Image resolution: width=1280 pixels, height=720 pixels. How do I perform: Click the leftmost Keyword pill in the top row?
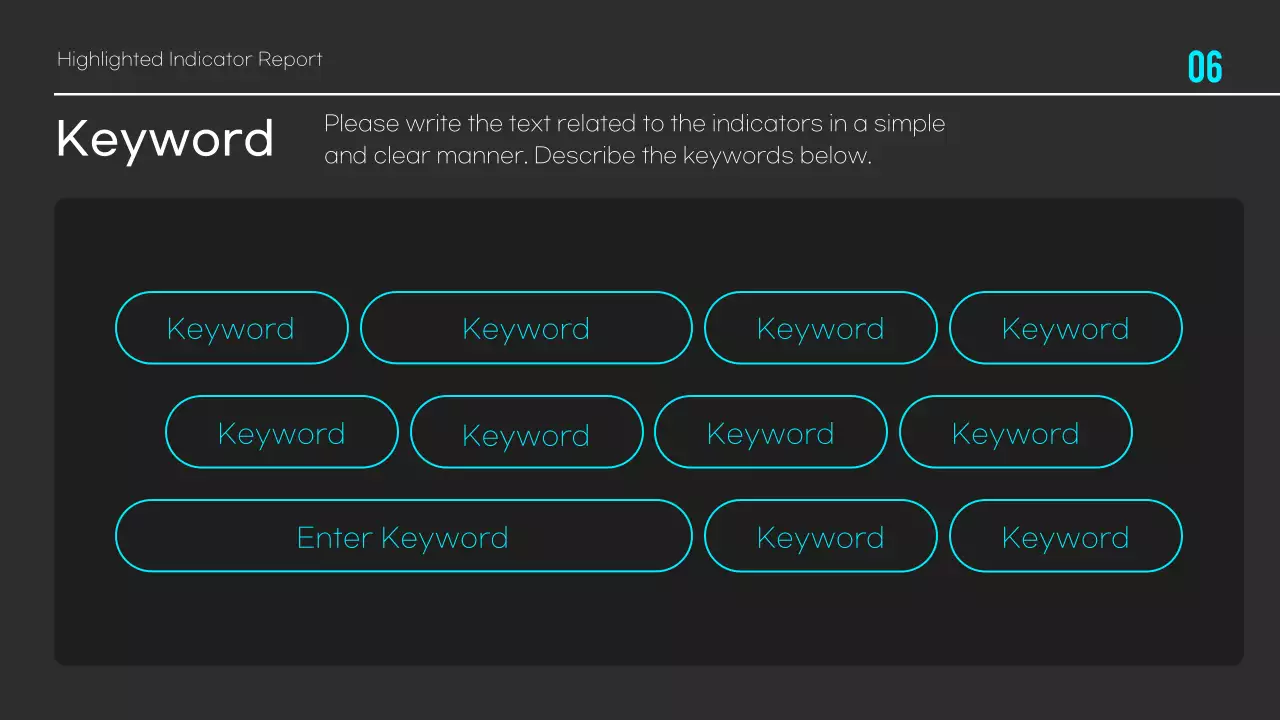[x=231, y=328]
